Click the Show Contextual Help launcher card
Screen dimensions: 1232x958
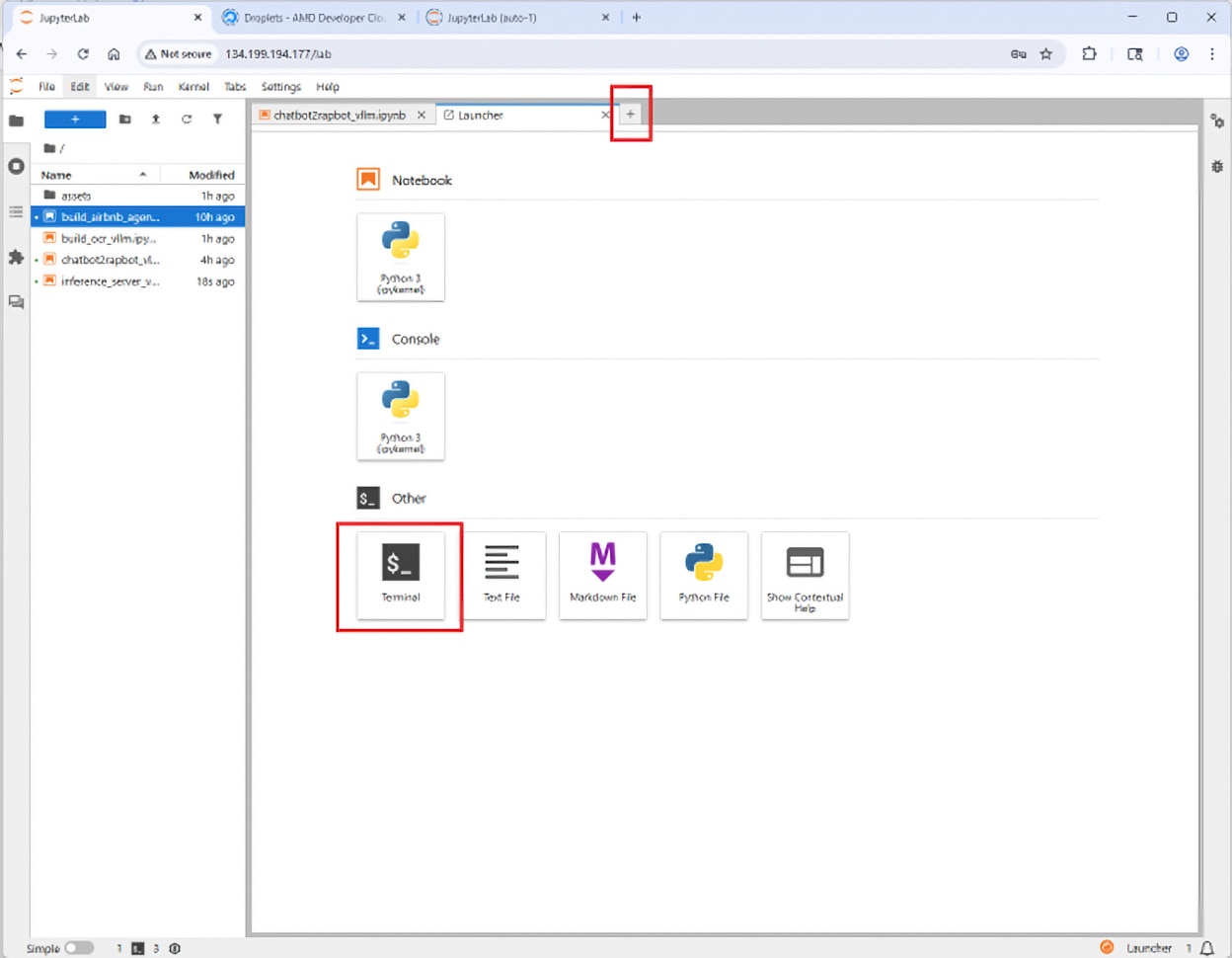click(805, 575)
